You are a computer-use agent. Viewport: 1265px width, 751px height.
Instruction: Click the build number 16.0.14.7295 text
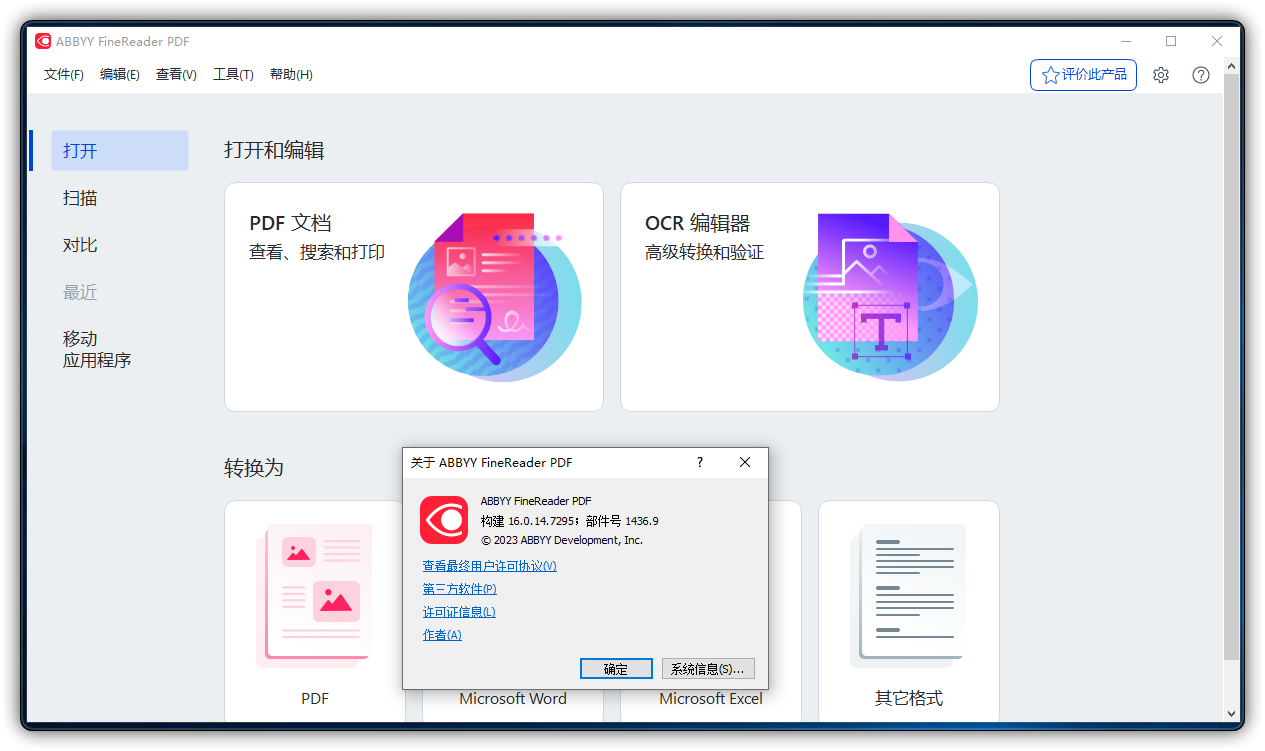[x=543, y=521]
